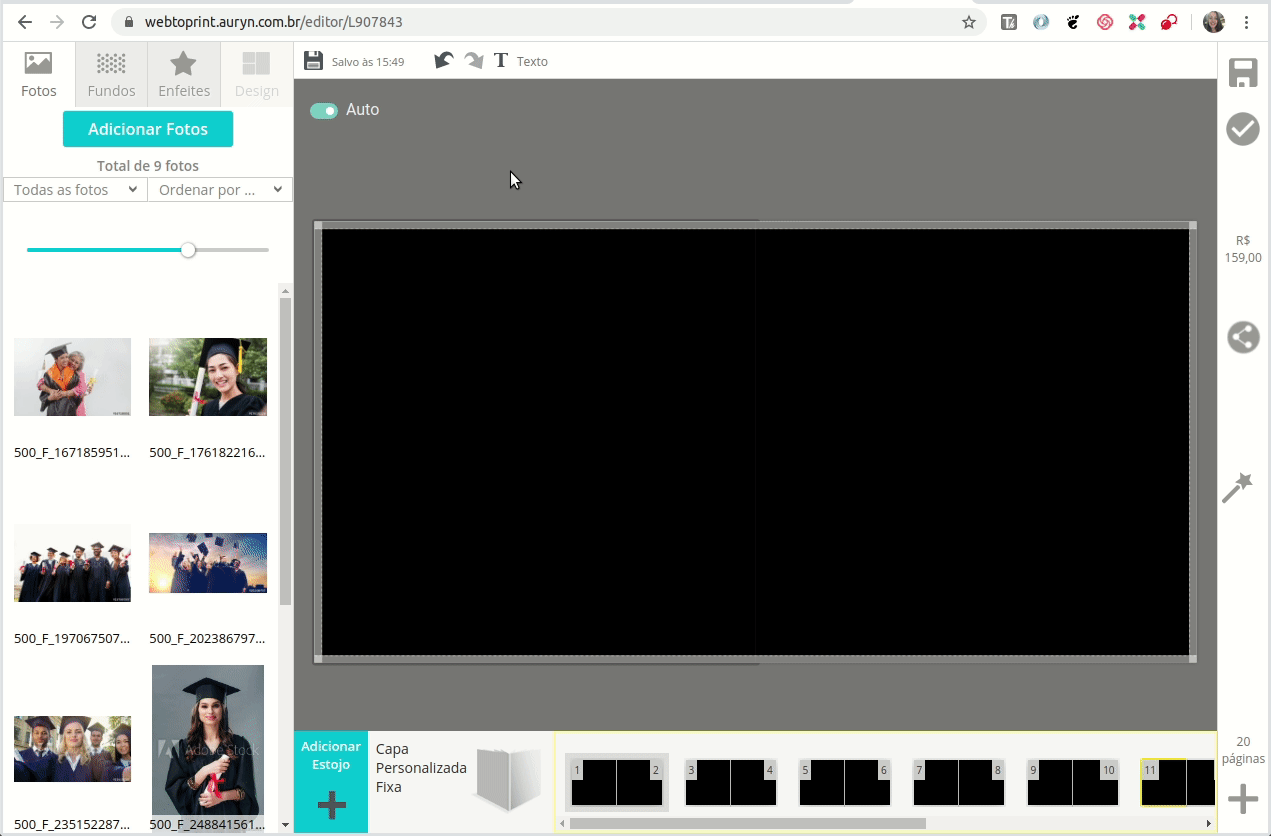
Task: Select the Design tab
Action: click(x=256, y=75)
